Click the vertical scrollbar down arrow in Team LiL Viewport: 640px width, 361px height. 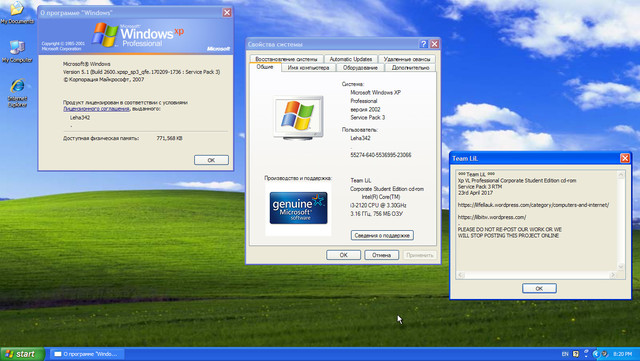[x=621, y=267]
